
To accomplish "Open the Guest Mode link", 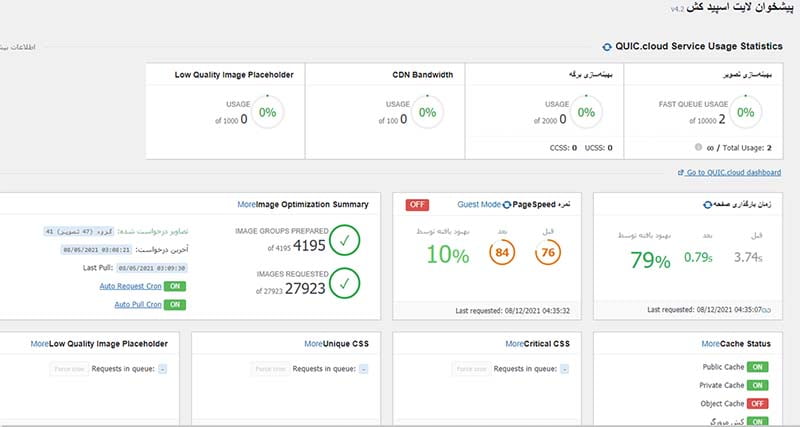I will pos(479,204).
